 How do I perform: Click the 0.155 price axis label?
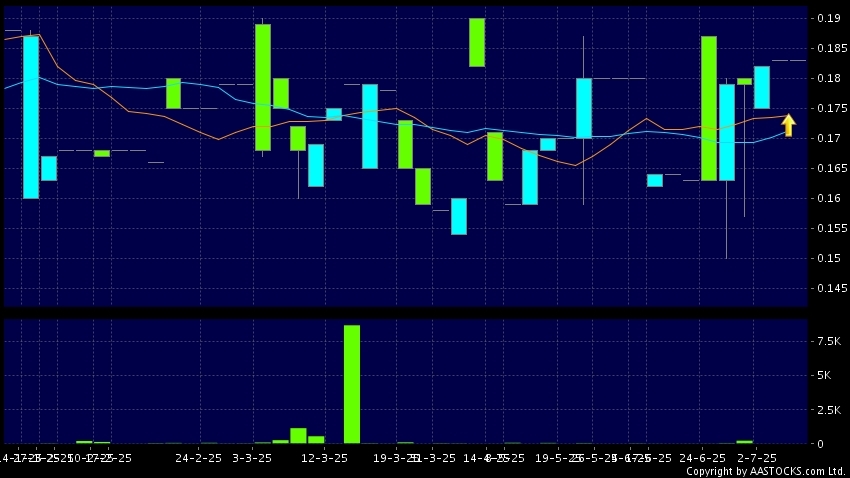click(x=832, y=228)
